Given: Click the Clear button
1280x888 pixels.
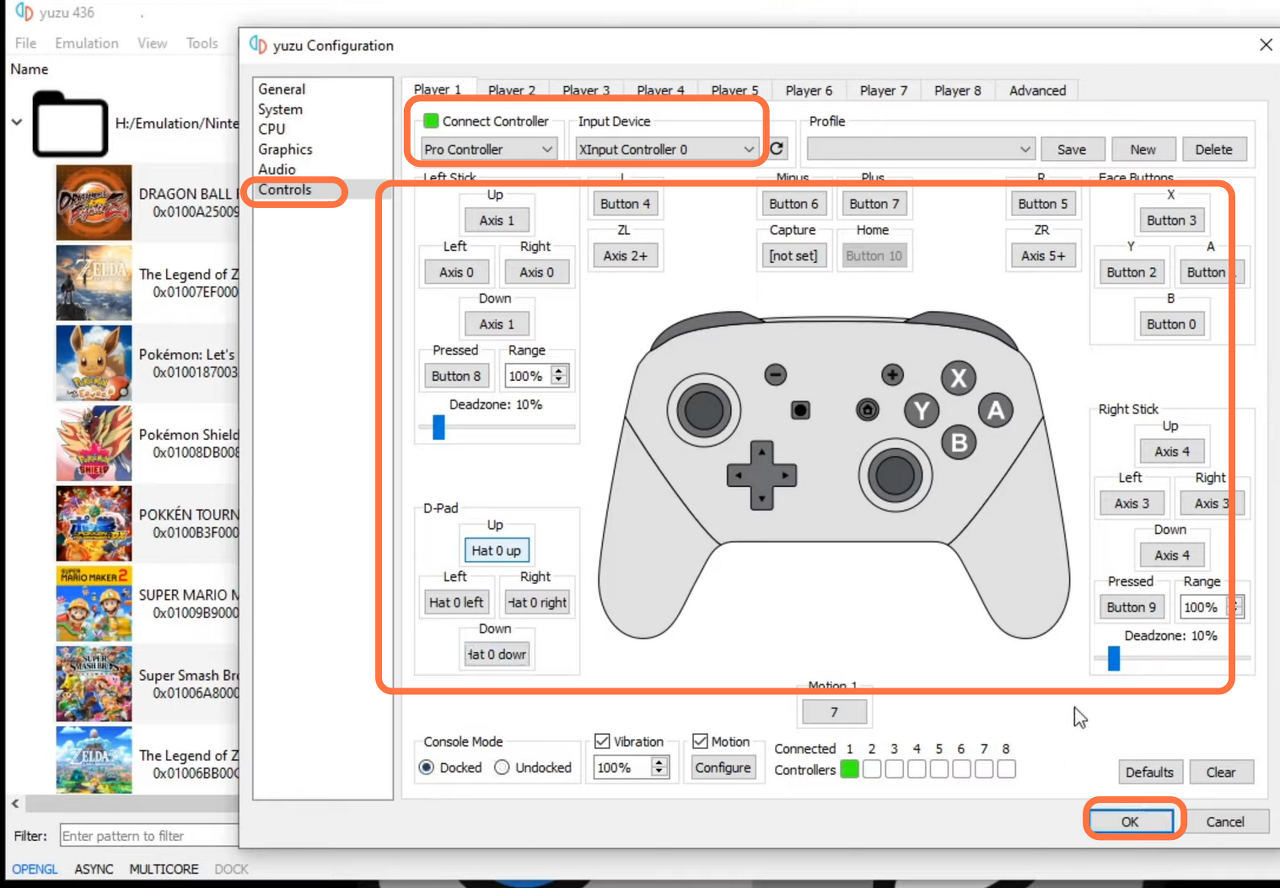Looking at the screenshot, I should (x=1221, y=772).
